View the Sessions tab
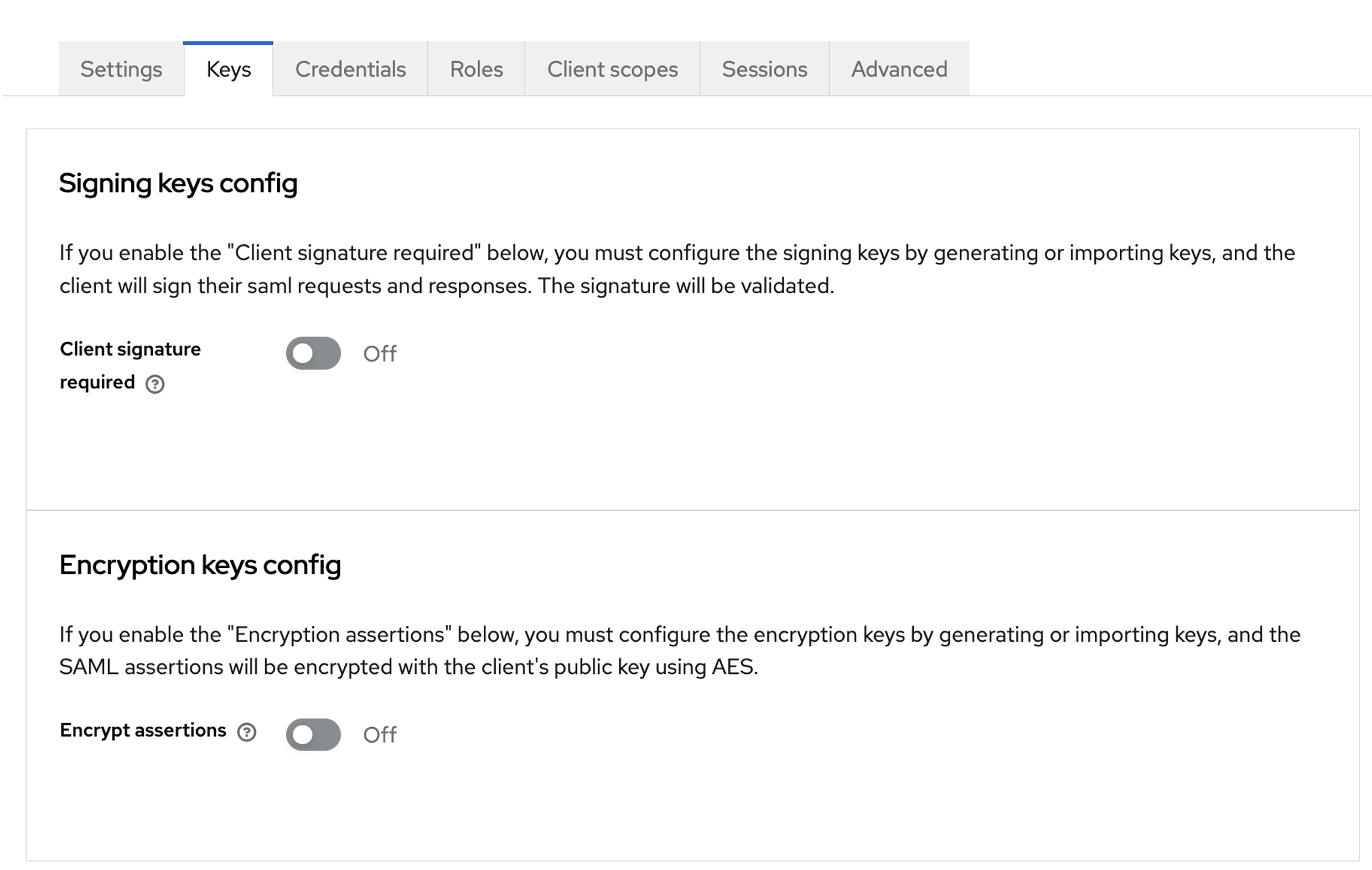Screen dimensions: 1372x870 click(x=764, y=70)
